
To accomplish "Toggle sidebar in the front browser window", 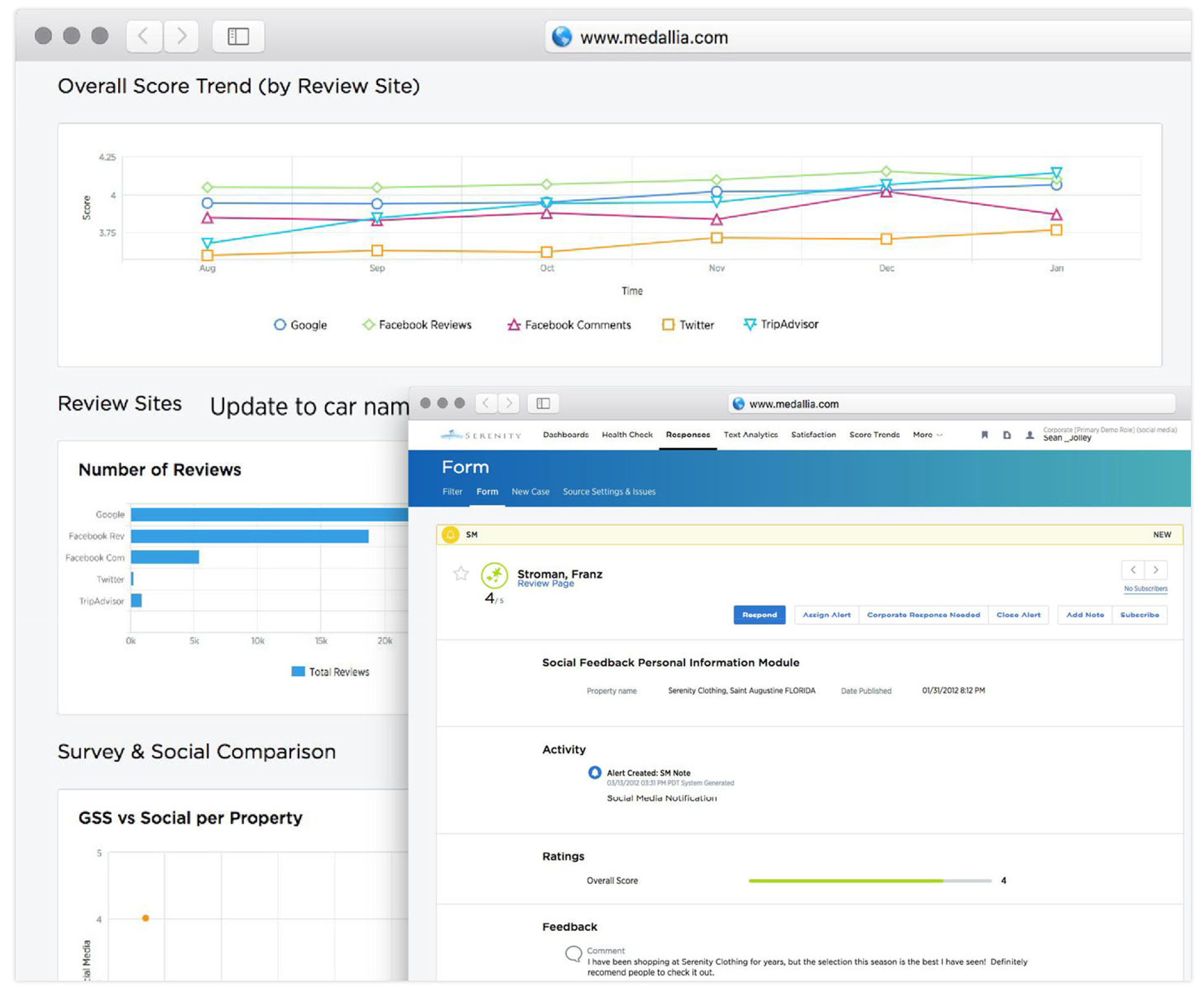I will pyautogui.click(x=543, y=403).
